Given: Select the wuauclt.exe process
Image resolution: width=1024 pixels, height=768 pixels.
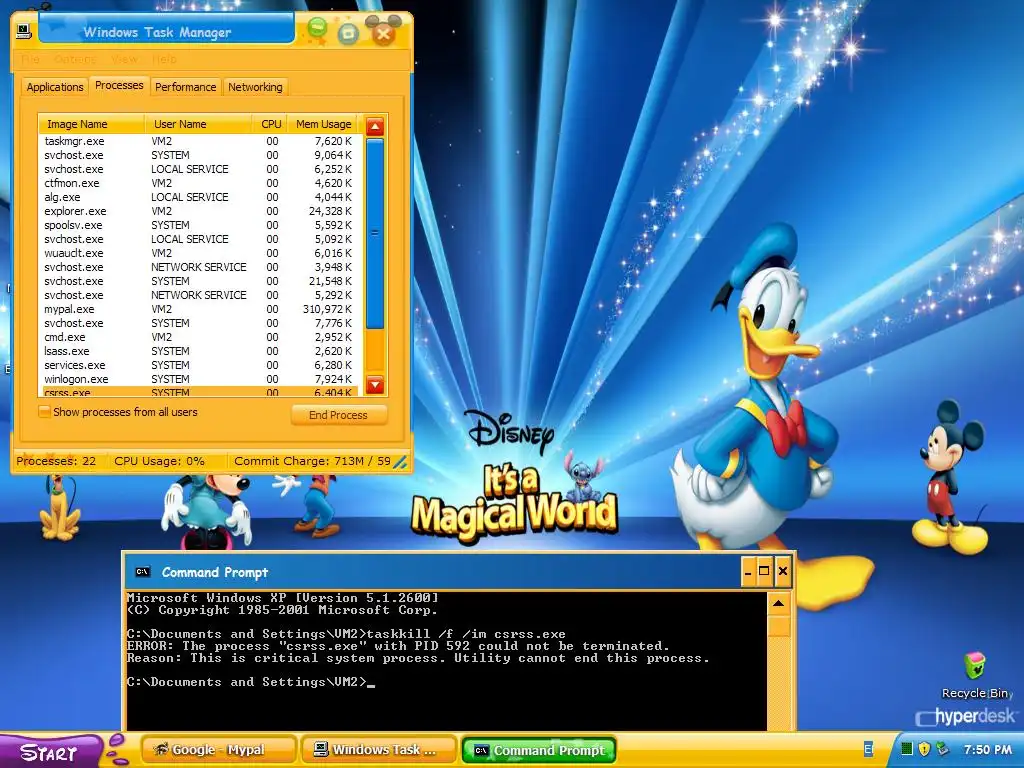Looking at the screenshot, I should (x=199, y=253).
